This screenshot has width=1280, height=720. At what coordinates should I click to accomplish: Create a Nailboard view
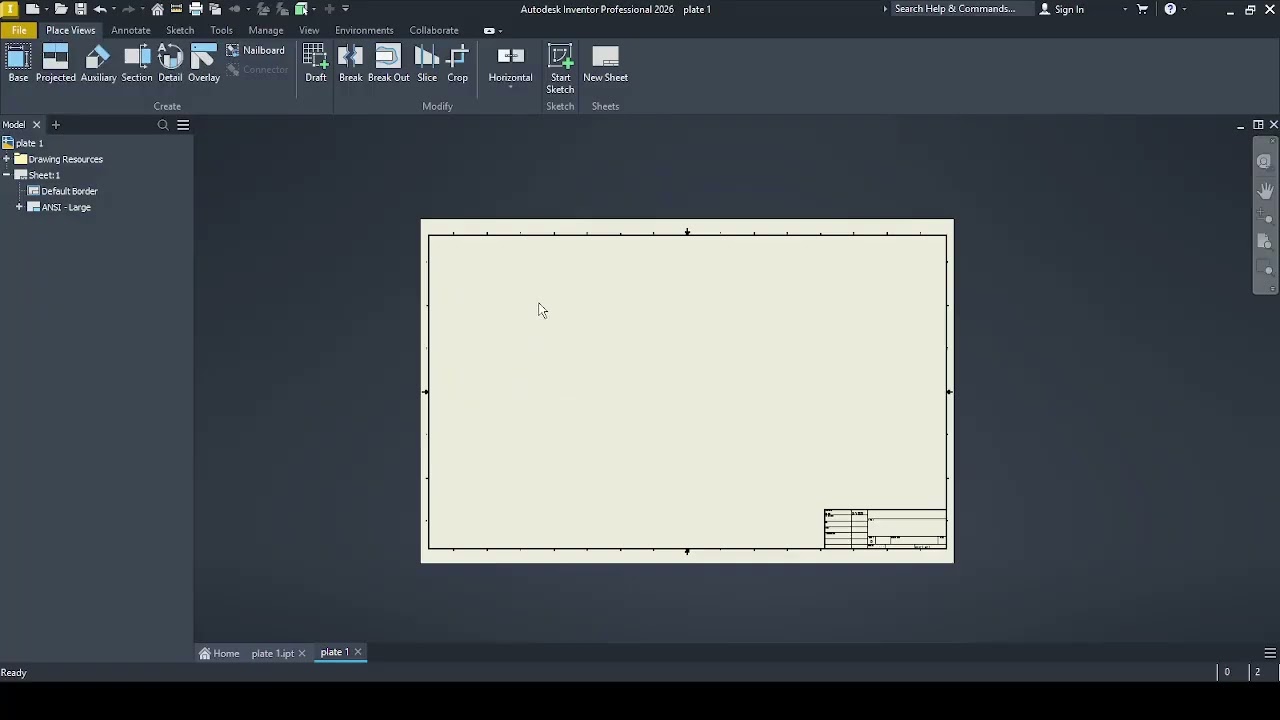(255, 50)
